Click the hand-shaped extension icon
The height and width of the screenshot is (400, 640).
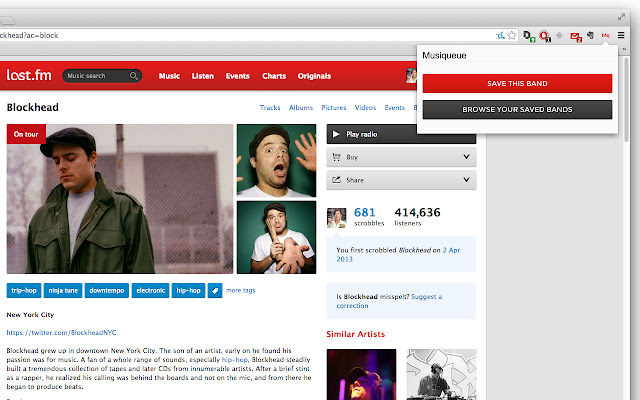click(x=590, y=36)
